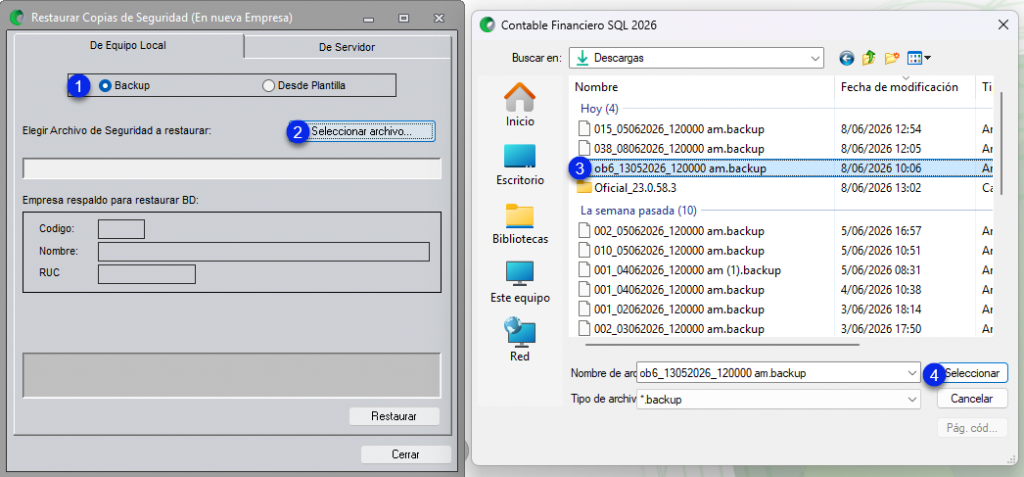Screen dimensions: 1024x477
Task: Collapse the Hoy (4) group
Action: (x=599, y=108)
